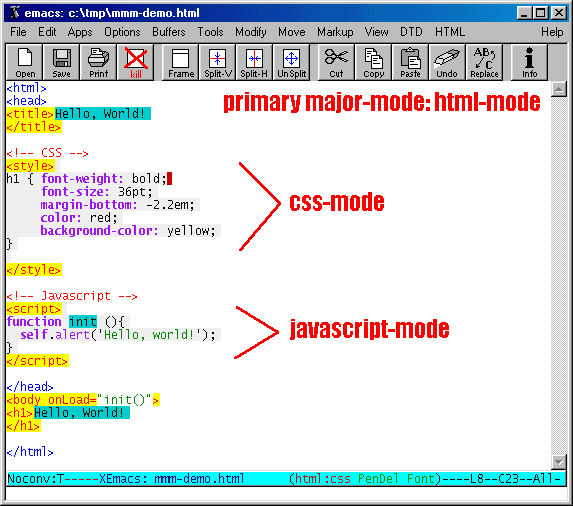Click the L8 line indicator in modeline
The height and width of the screenshot is (506, 573).
477,479
